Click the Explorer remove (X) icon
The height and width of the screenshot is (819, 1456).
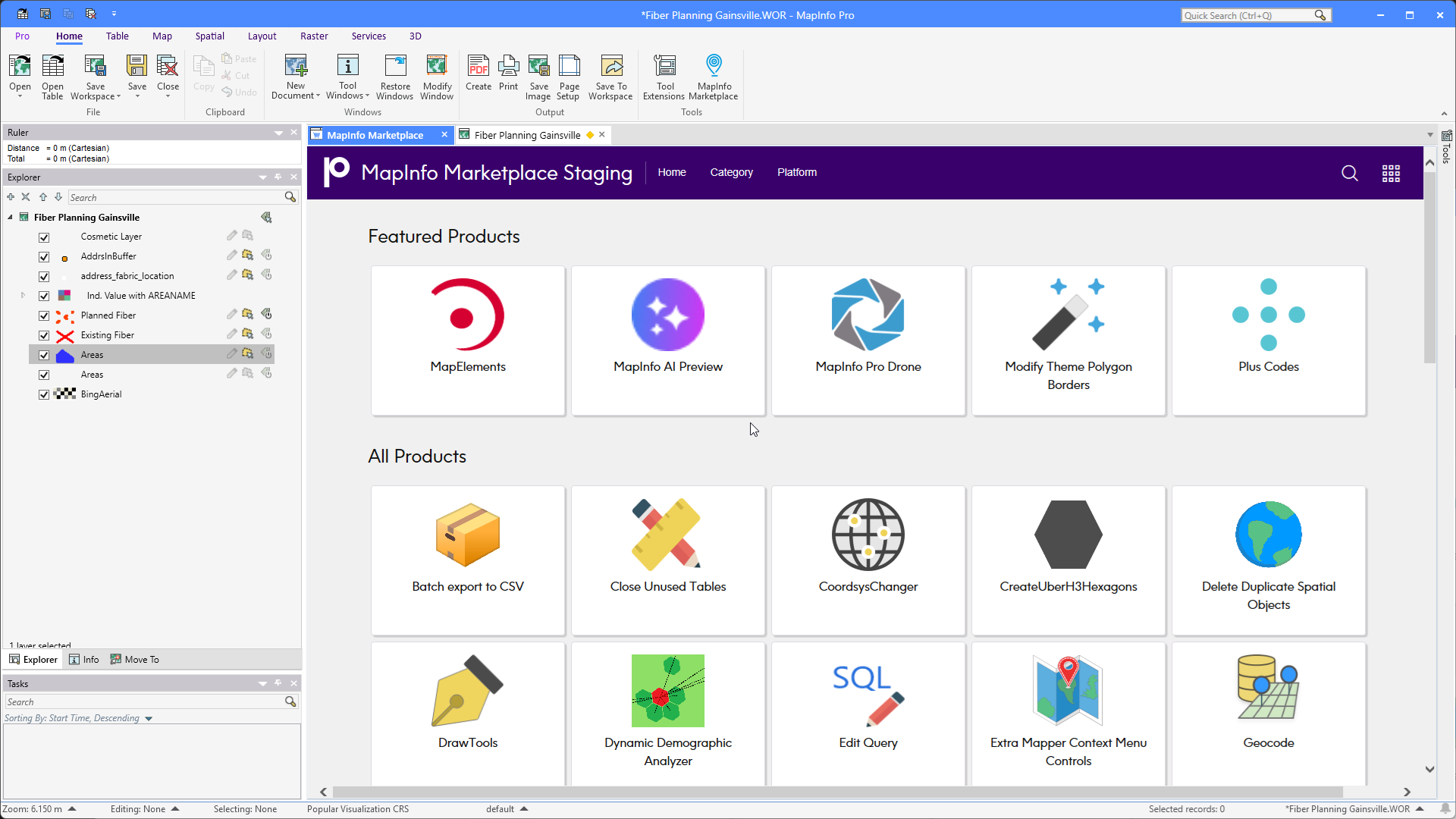[x=26, y=197]
